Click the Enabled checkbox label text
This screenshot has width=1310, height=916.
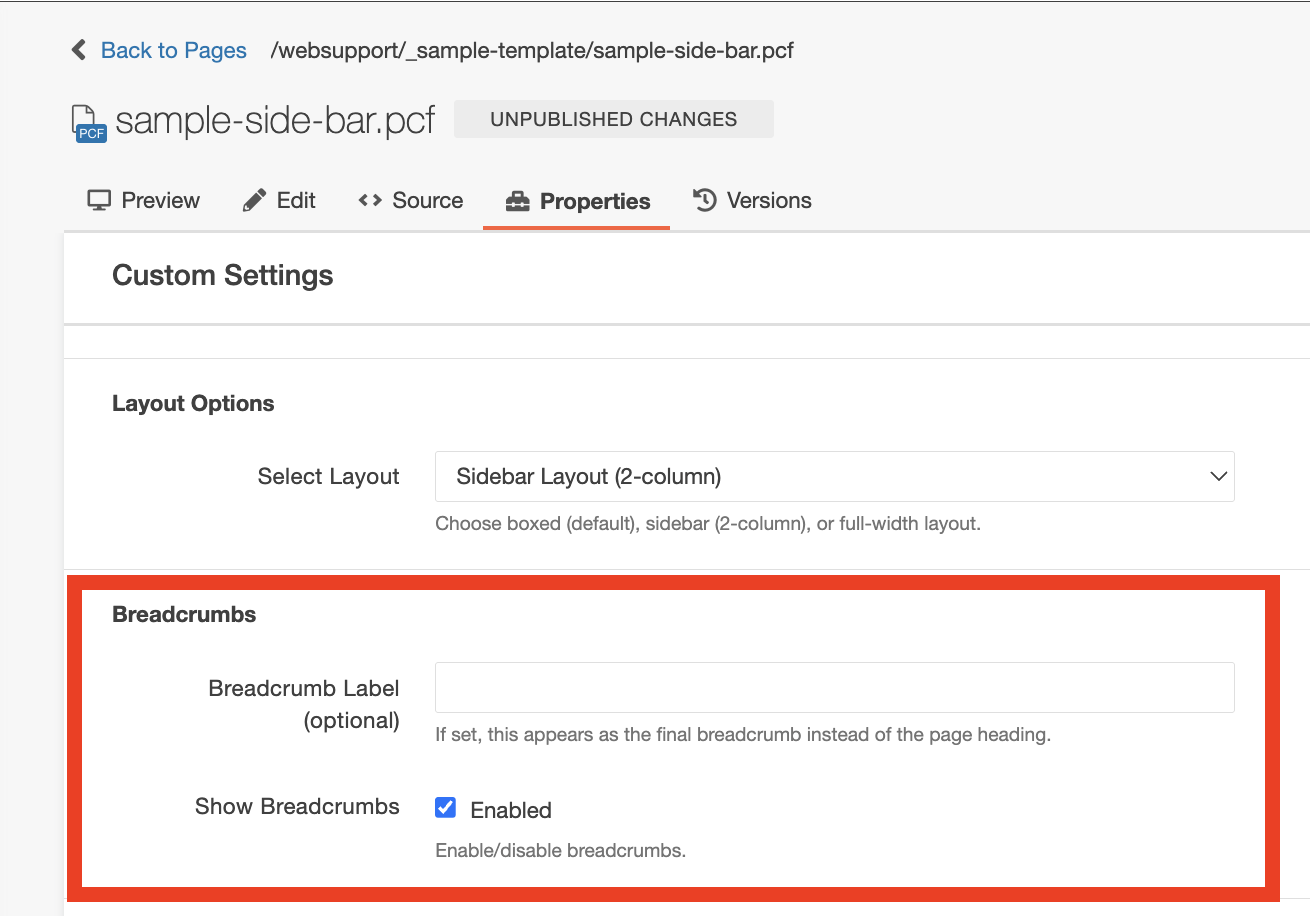pos(511,810)
